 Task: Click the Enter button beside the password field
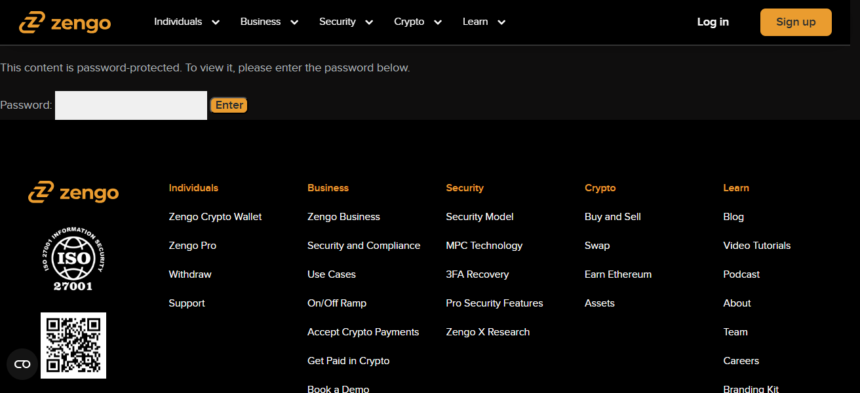point(229,105)
